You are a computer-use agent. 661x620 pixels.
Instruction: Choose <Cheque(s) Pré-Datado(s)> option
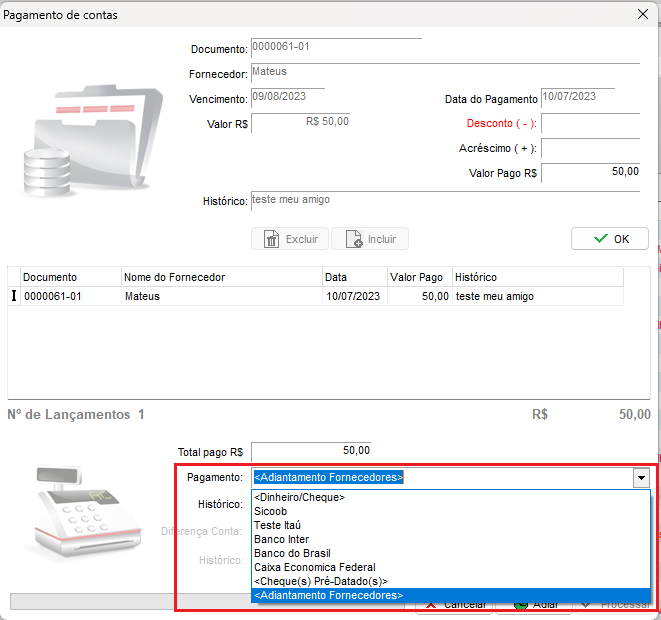tap(320, 581)
